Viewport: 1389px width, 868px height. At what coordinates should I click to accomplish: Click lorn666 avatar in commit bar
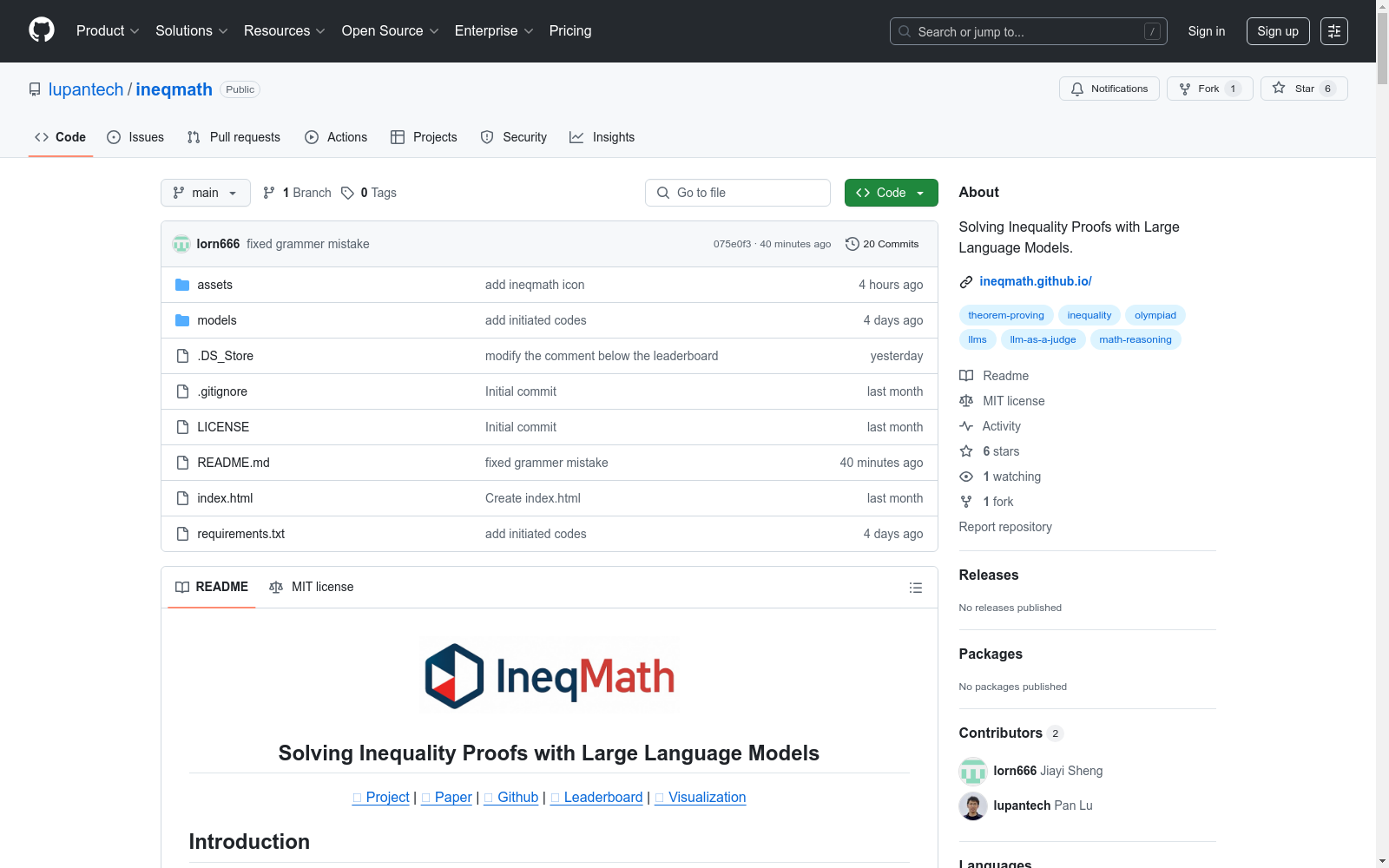point(181,244)
